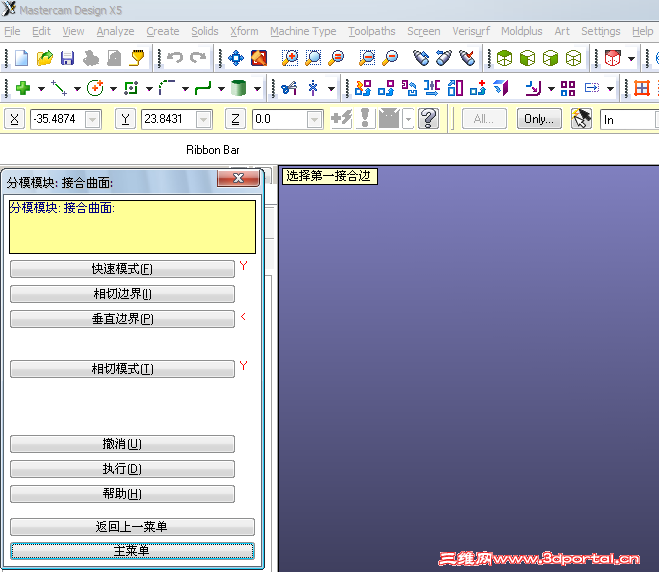Select the trim/break scissors tool
659x572 pixels.
pyautogui.click(x=289, y=88)
